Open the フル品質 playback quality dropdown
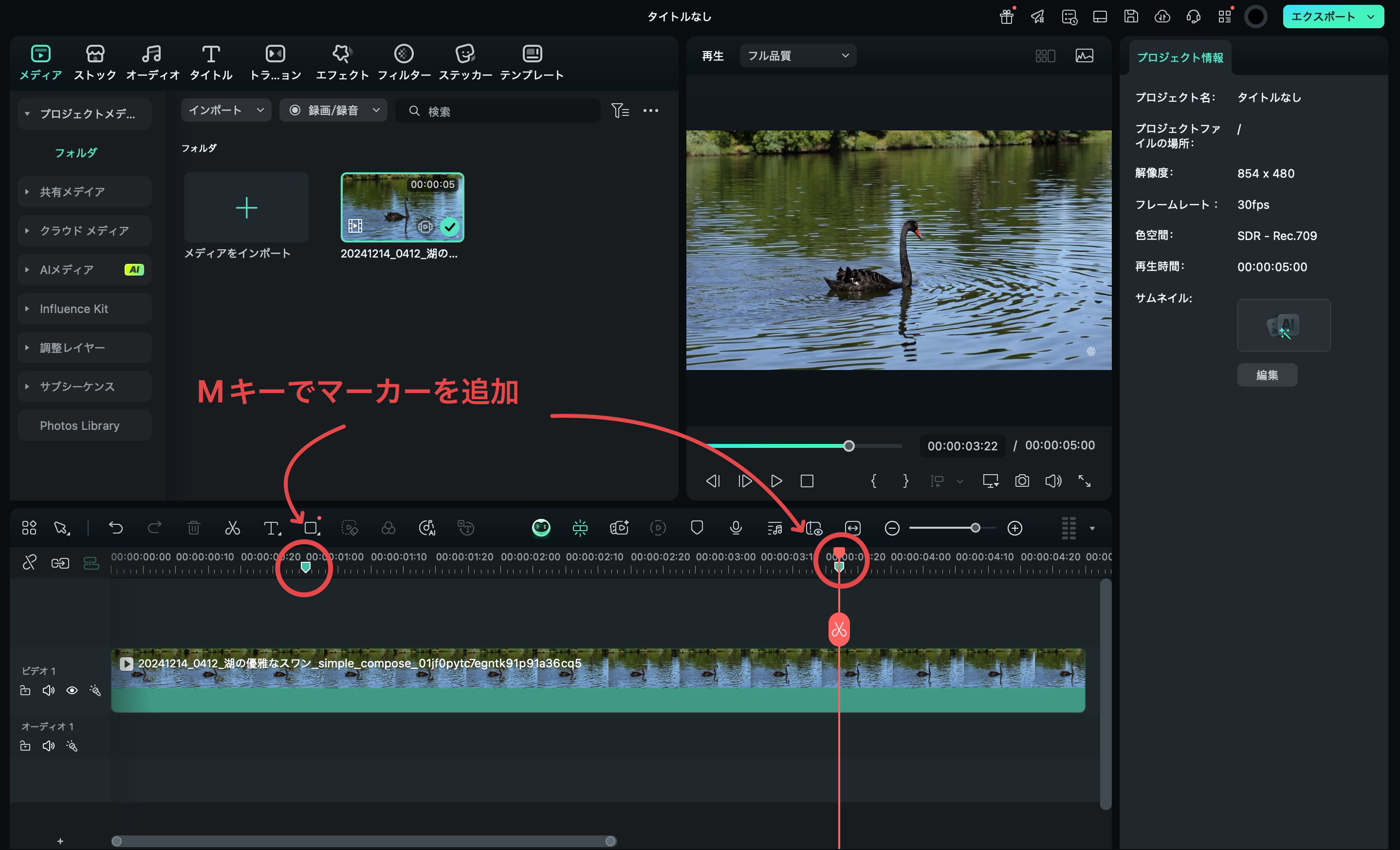 pos(798,55)
